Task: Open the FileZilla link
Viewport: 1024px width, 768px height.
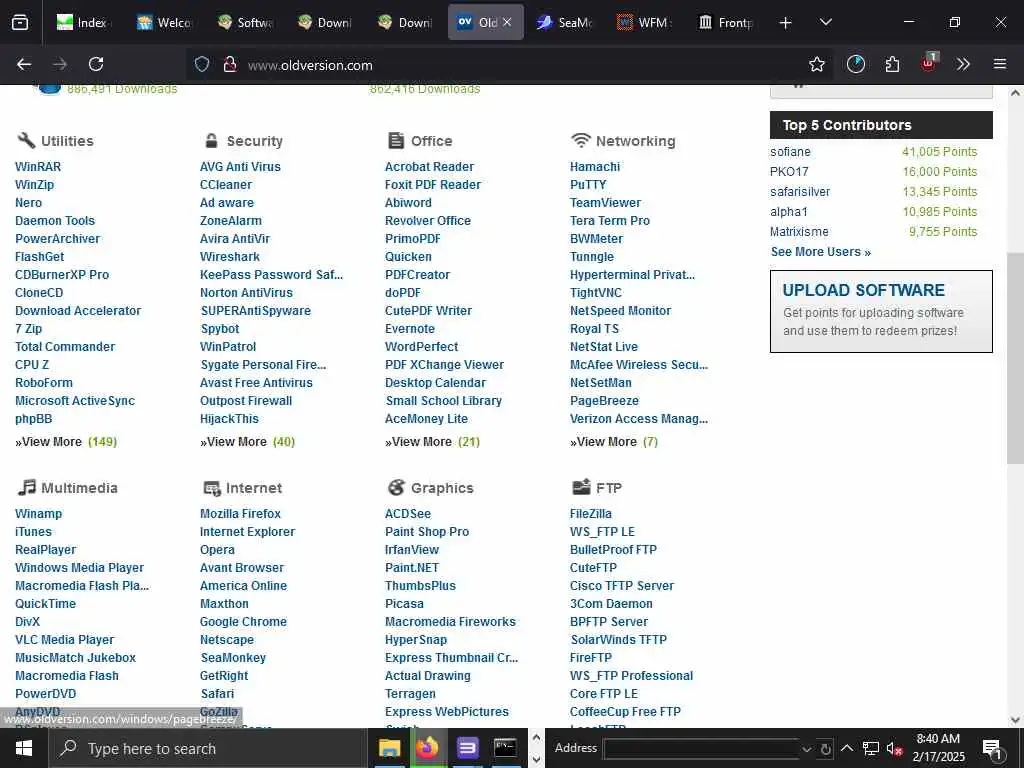Action: pos(590,514)
